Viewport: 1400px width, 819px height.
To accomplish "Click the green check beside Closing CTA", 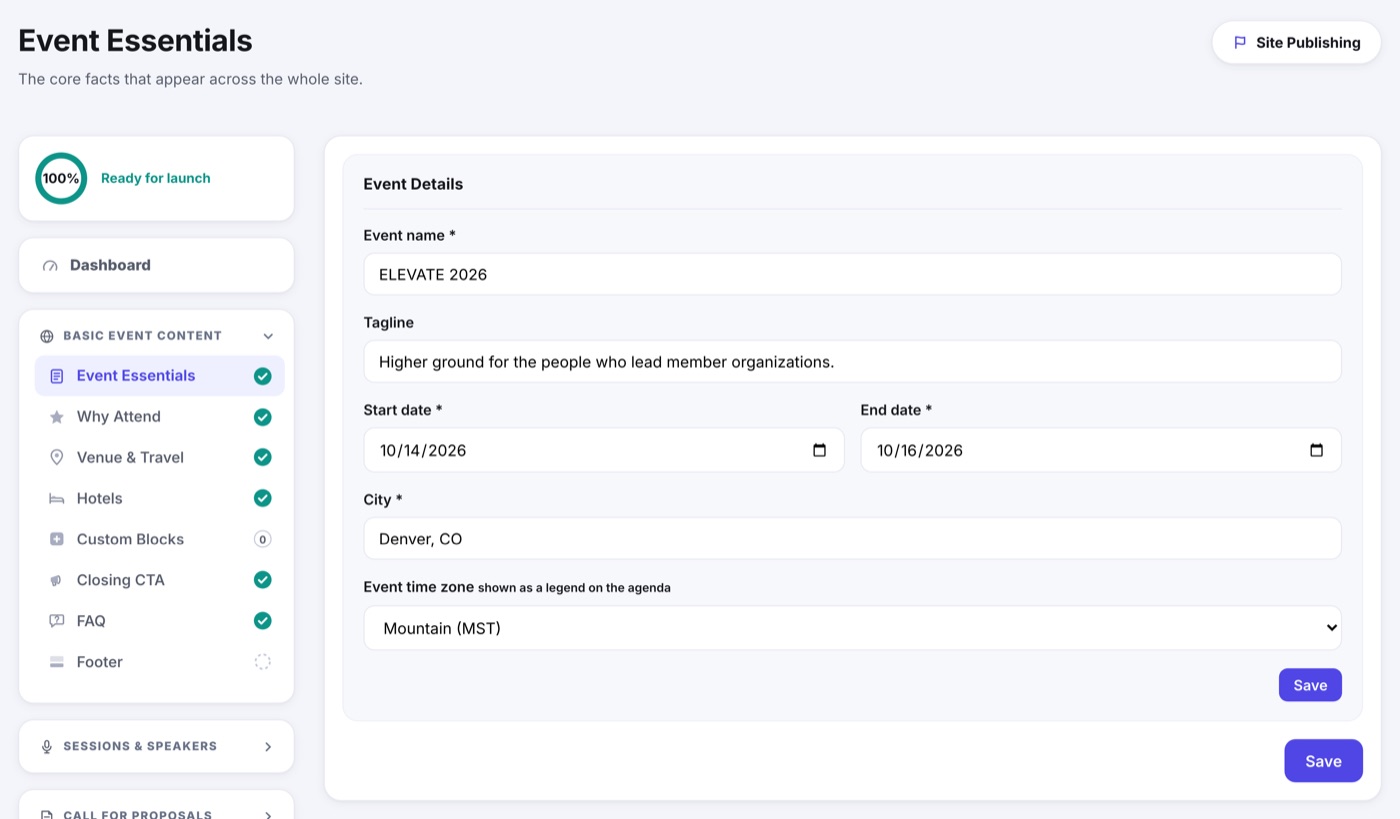I will 263,580.
